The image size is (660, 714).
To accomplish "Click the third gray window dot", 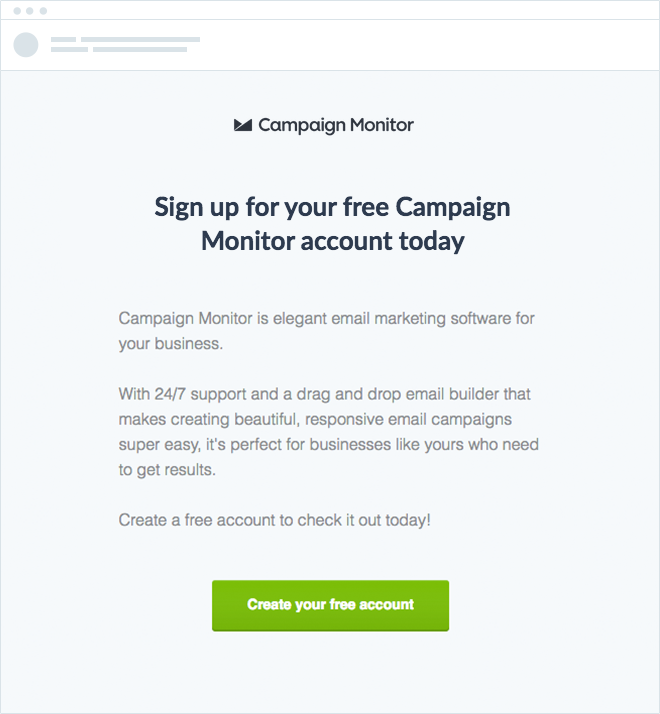I will [x=43, y=11].
